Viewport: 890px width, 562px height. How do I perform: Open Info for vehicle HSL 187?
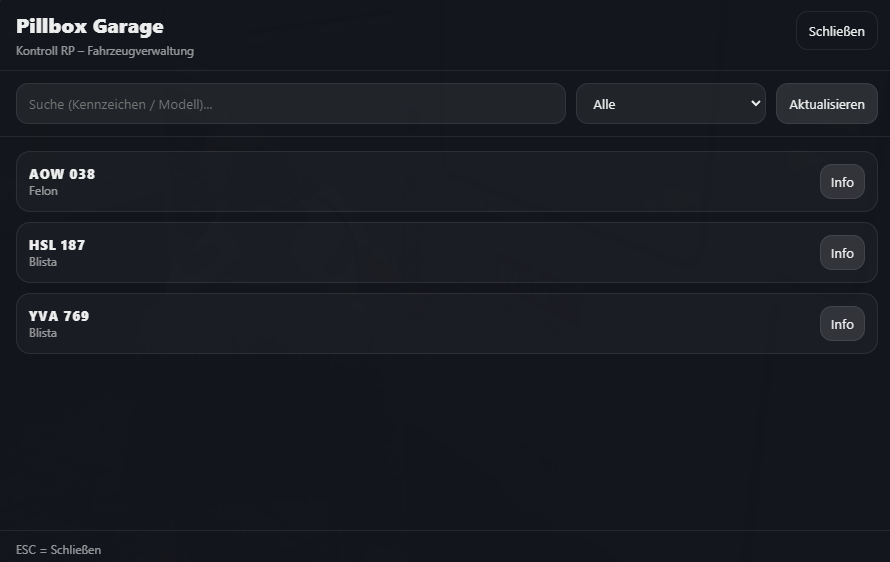click(842, 253)
